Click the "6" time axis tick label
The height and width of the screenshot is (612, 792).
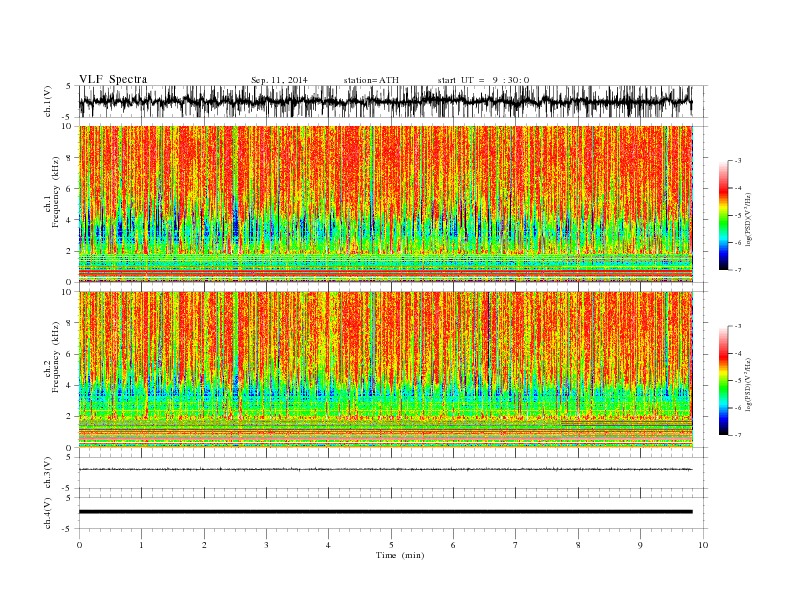point(453,545)
